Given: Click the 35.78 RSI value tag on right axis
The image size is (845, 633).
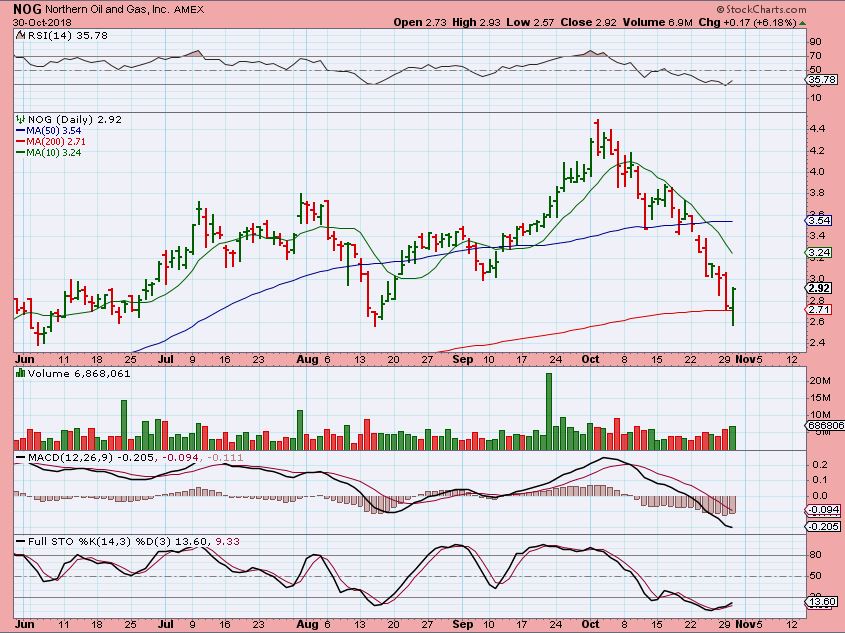Looking at the screenshot, I should pyautogui.click(x=822, y=80).
